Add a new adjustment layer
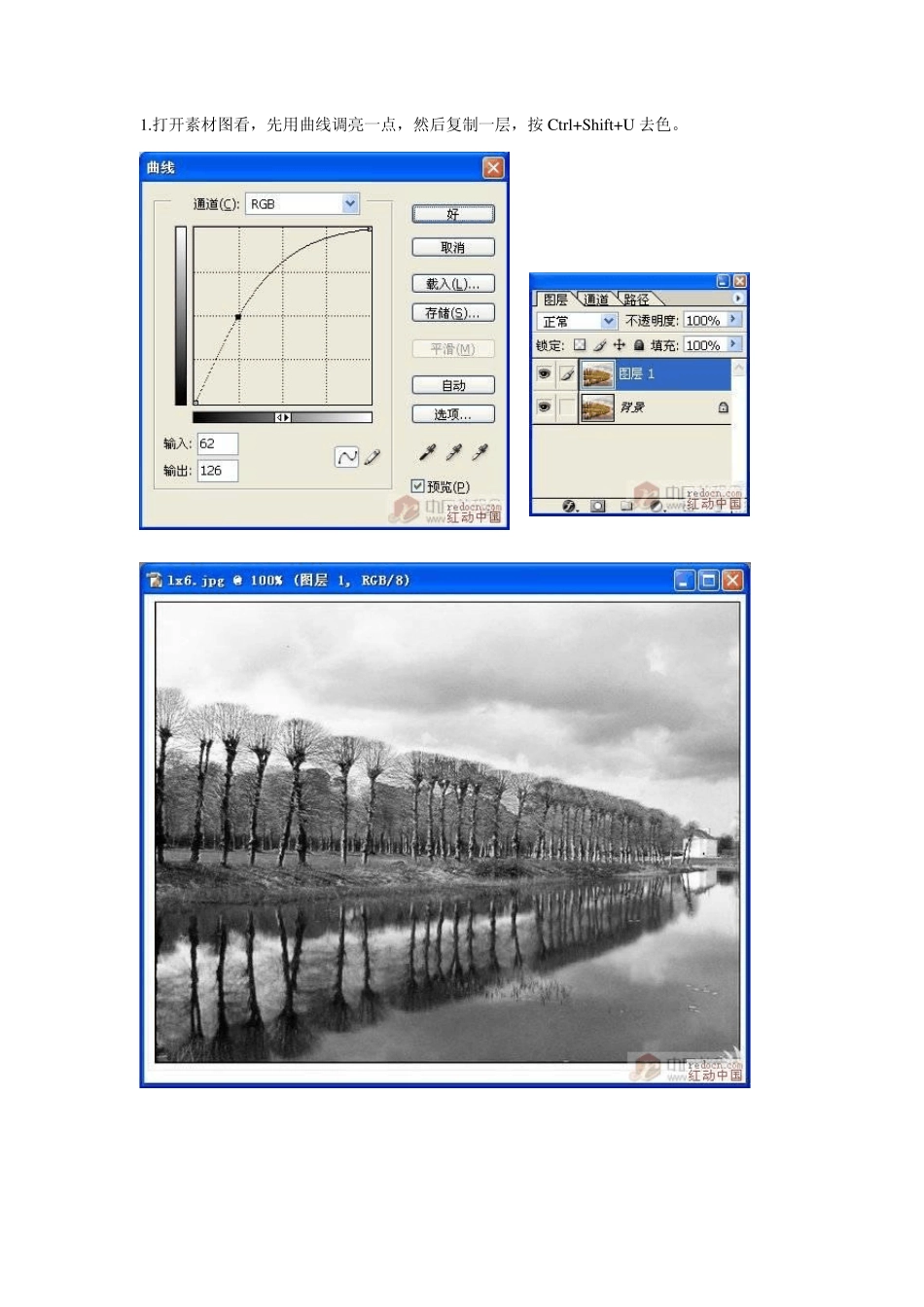The height and width of the screenshot is (1307, 924). 657,506
